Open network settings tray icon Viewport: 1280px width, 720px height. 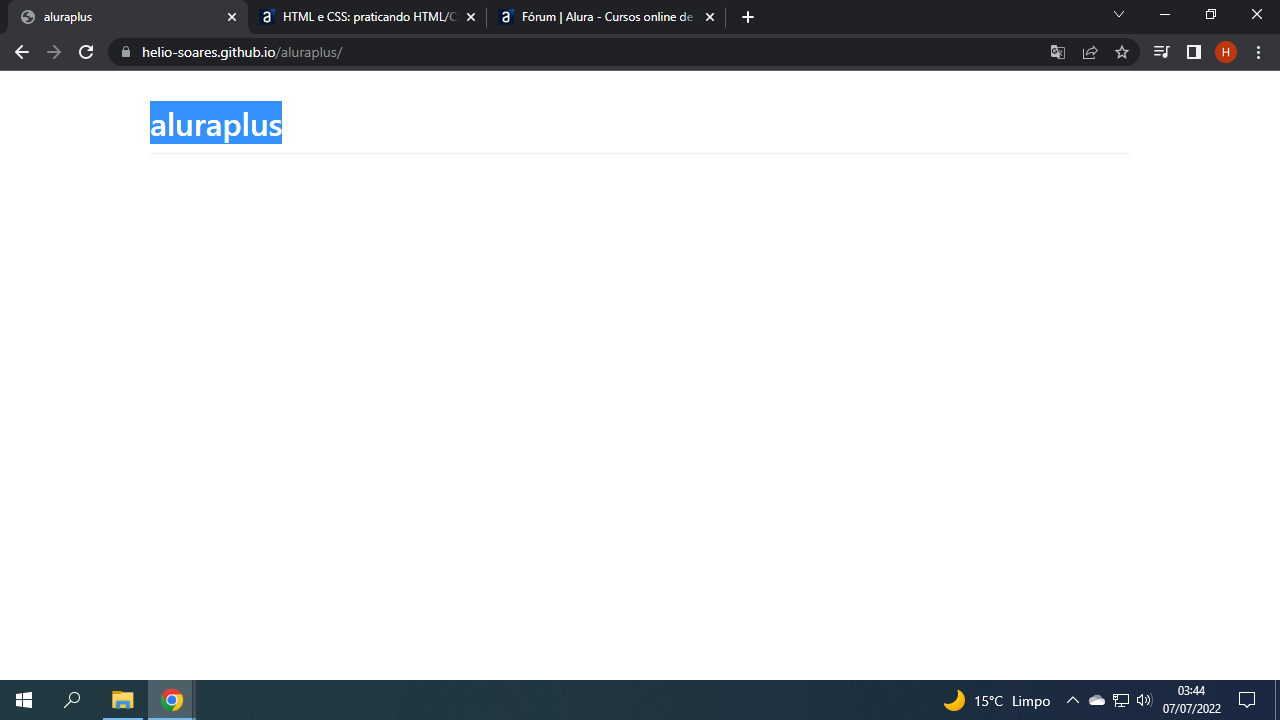[x=1121, y=701]
